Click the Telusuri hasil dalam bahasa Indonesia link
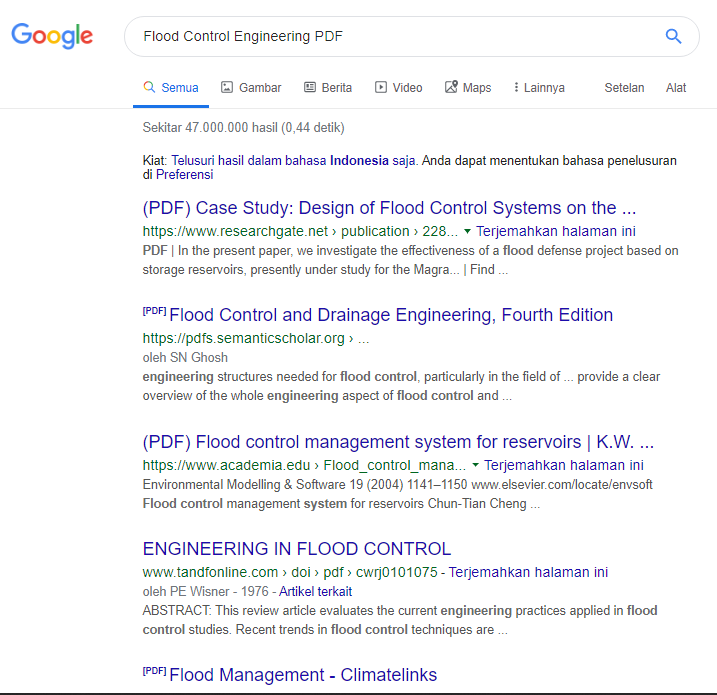Image resolution: width=717 pixels, height=695 pixels. [x=294, y=160]
